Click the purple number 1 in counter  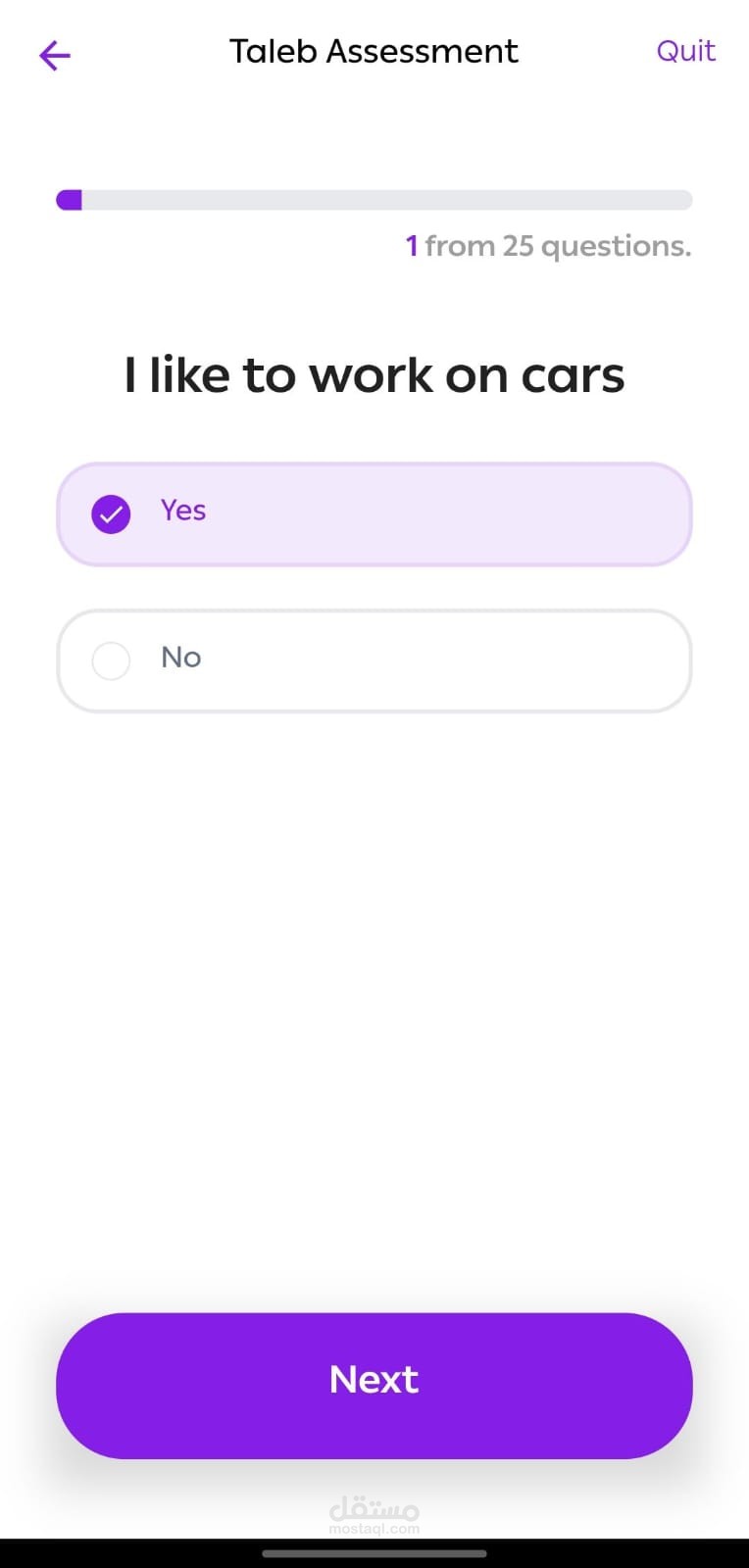[x=412, y=246]
